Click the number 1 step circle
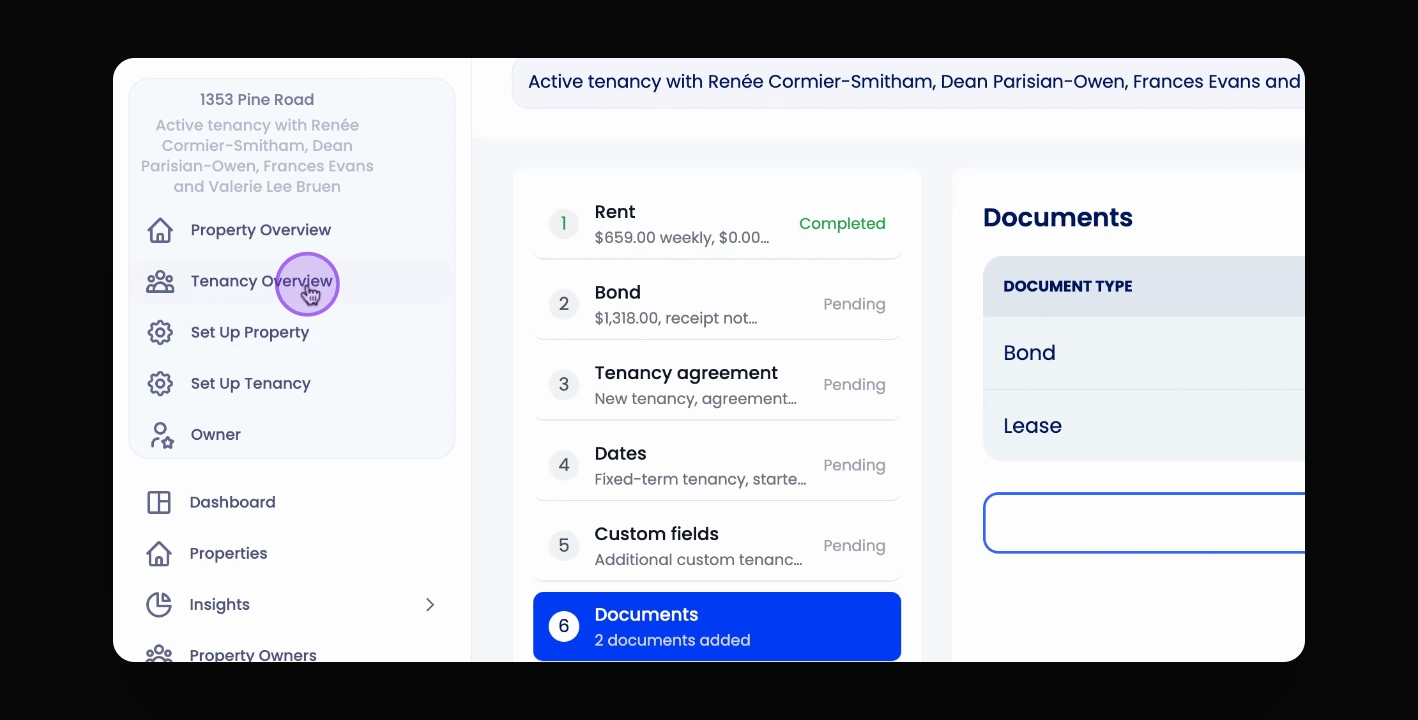This screenshot has width=1418, height=720. (x=564, y=224)
